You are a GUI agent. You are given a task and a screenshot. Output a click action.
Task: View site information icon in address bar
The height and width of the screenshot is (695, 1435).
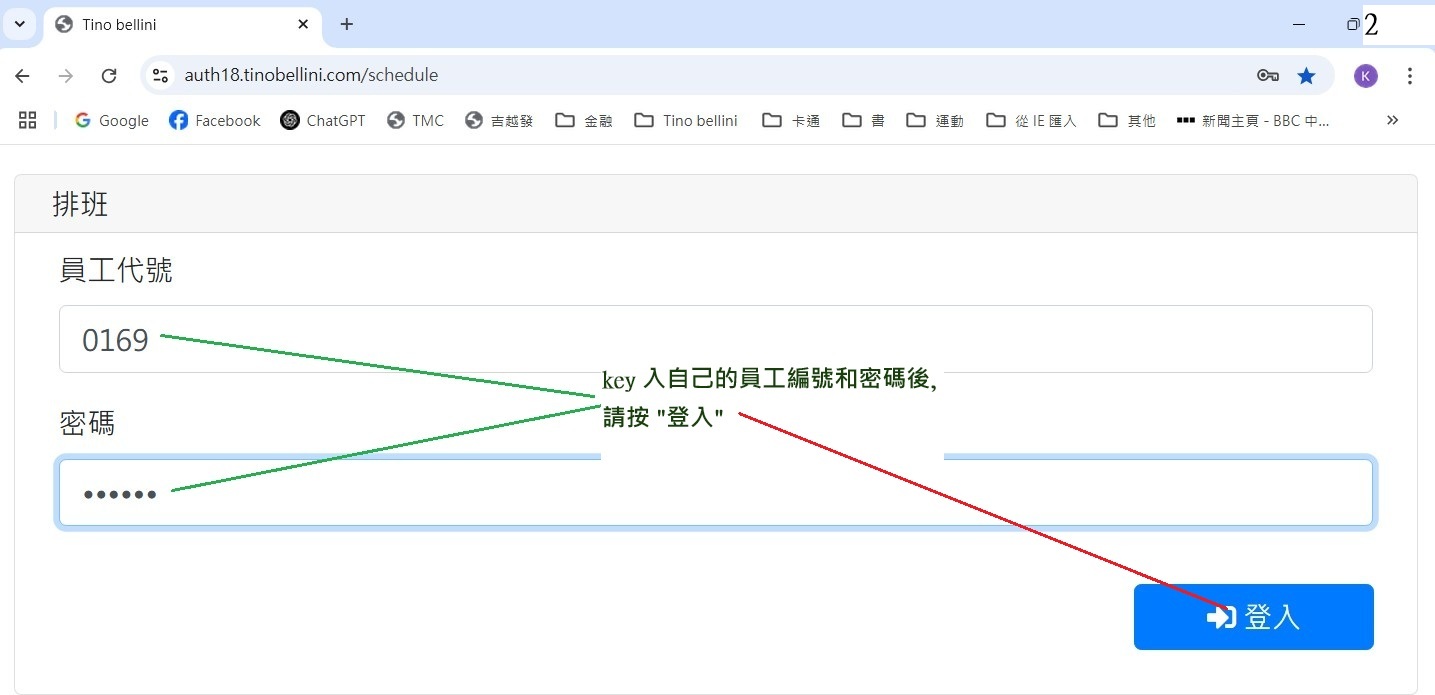(160, 76)
